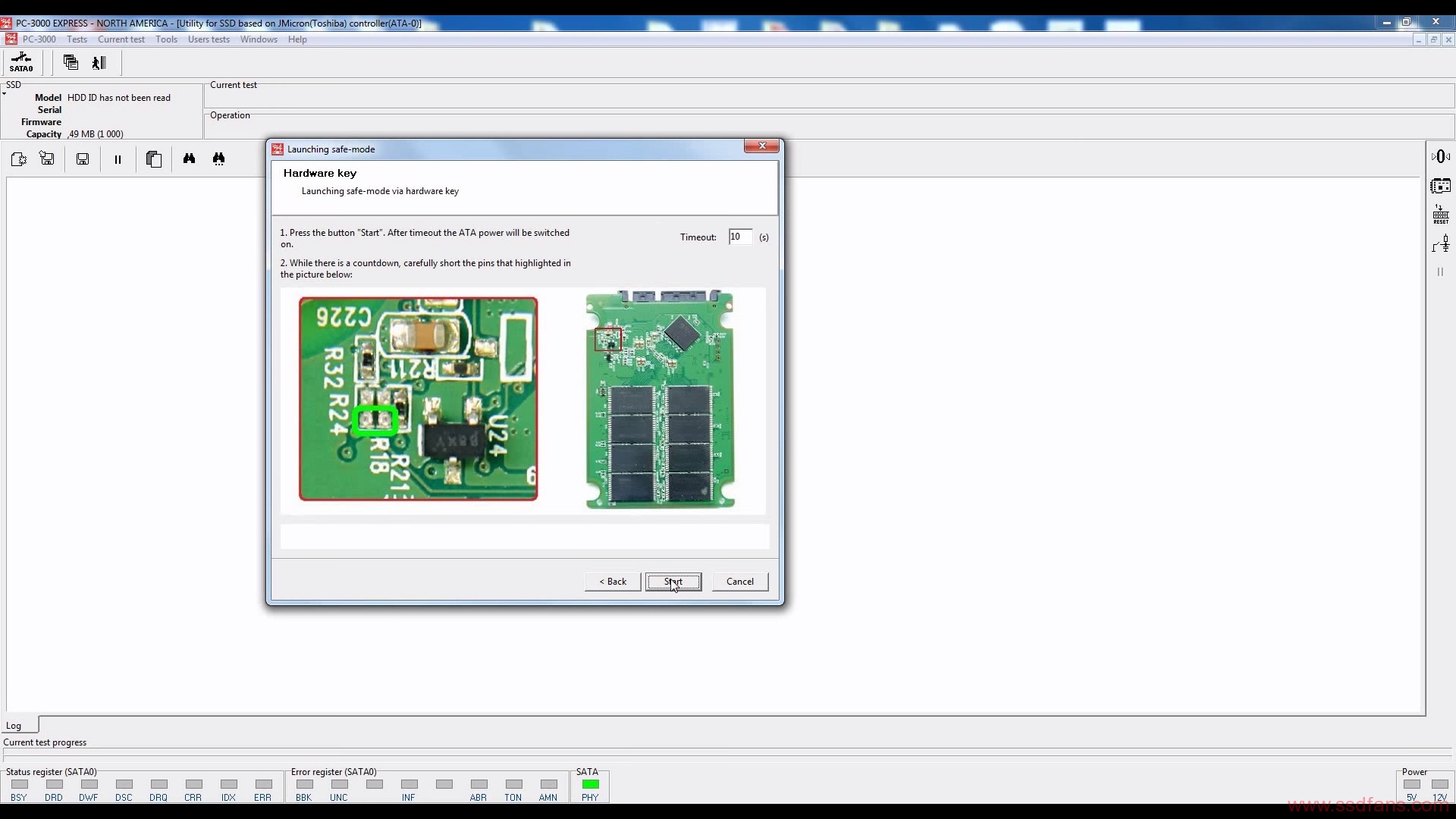Click the binoculars find icon
Screen dimensions: 1456x819
189,158
